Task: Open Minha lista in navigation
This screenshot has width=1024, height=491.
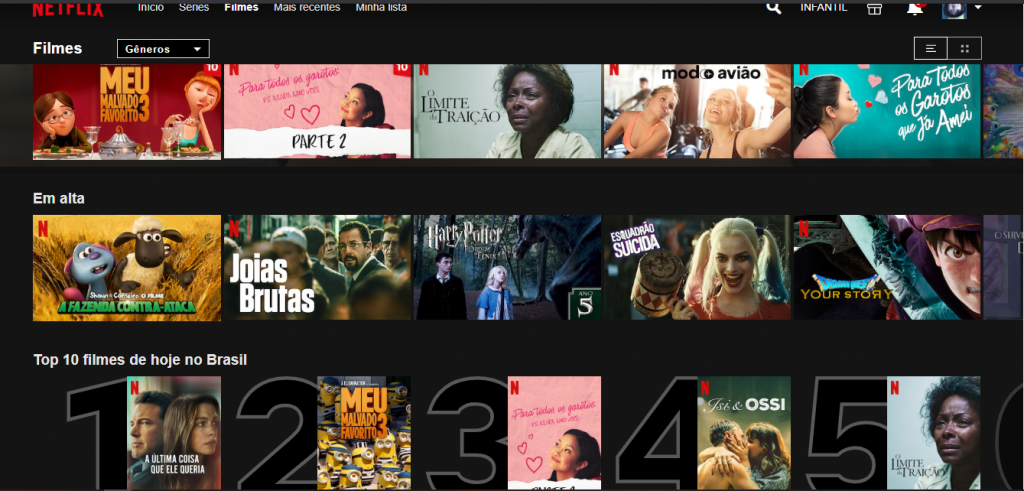Action: [381, 7]
